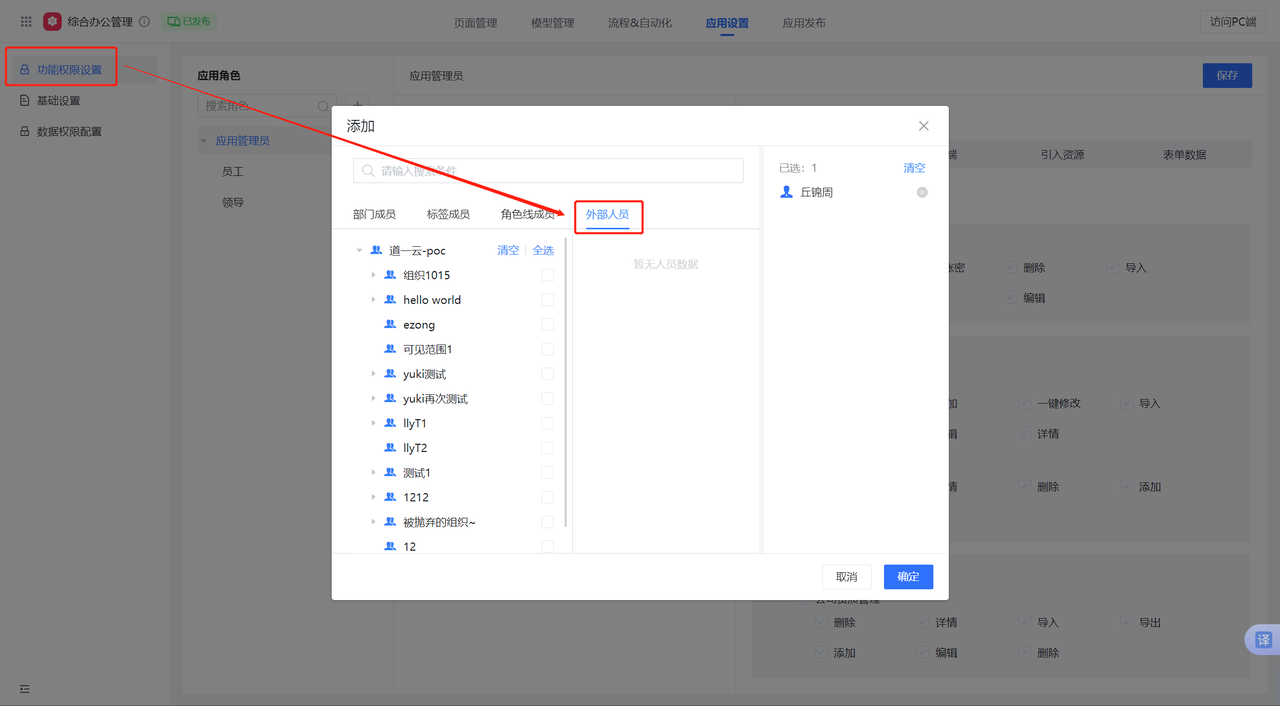Check the box for 组织1015

(x=547, y=275)
